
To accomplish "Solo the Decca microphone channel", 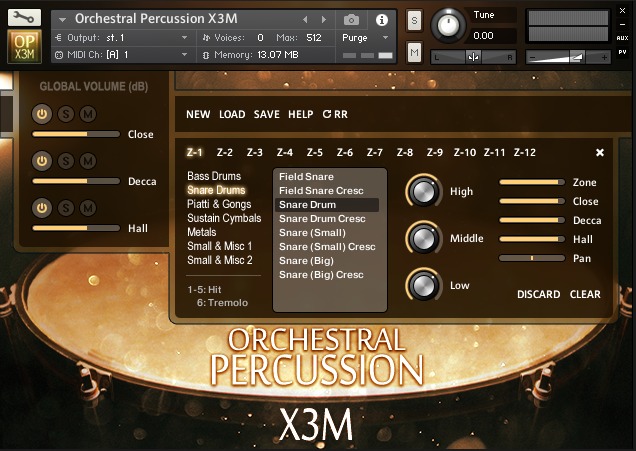I will 65,162.
